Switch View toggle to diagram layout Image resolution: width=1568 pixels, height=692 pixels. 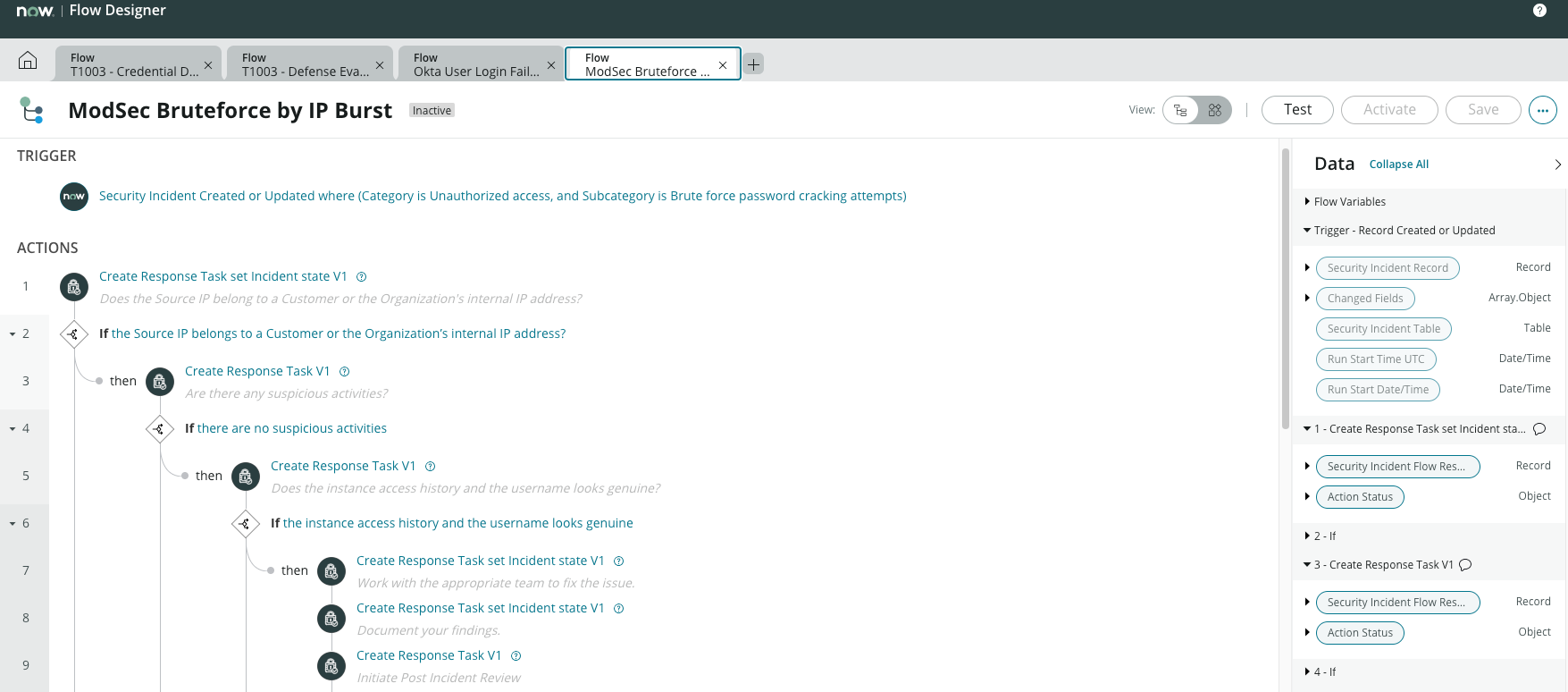point(1214,110)
